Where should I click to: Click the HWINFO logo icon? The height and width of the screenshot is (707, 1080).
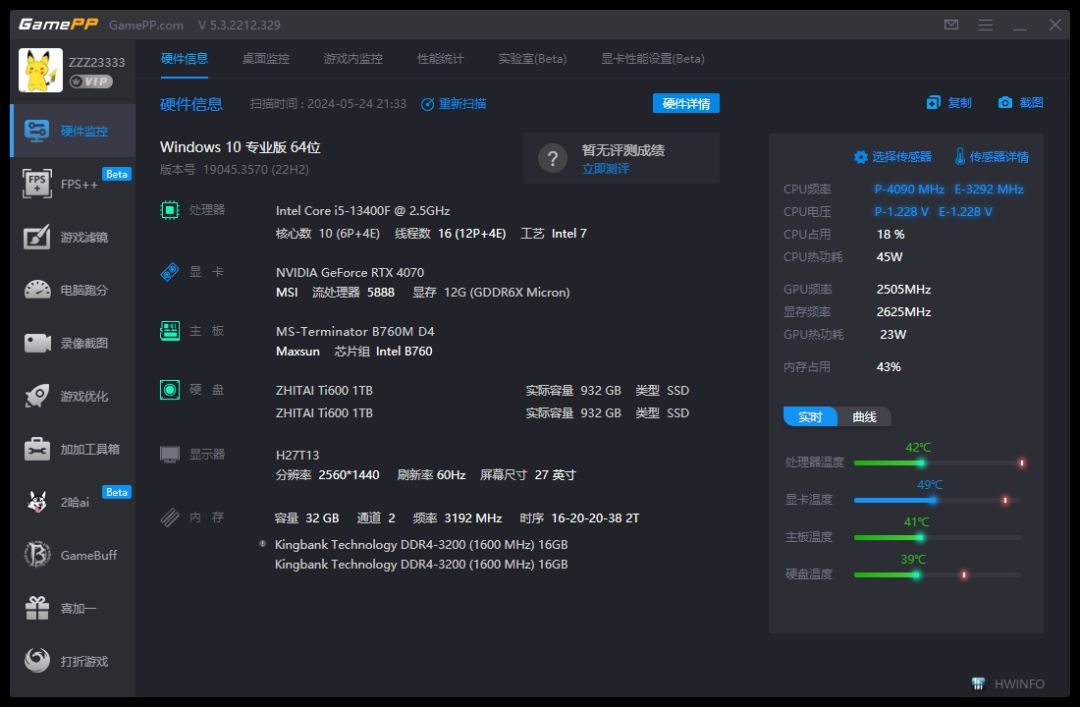978,684
